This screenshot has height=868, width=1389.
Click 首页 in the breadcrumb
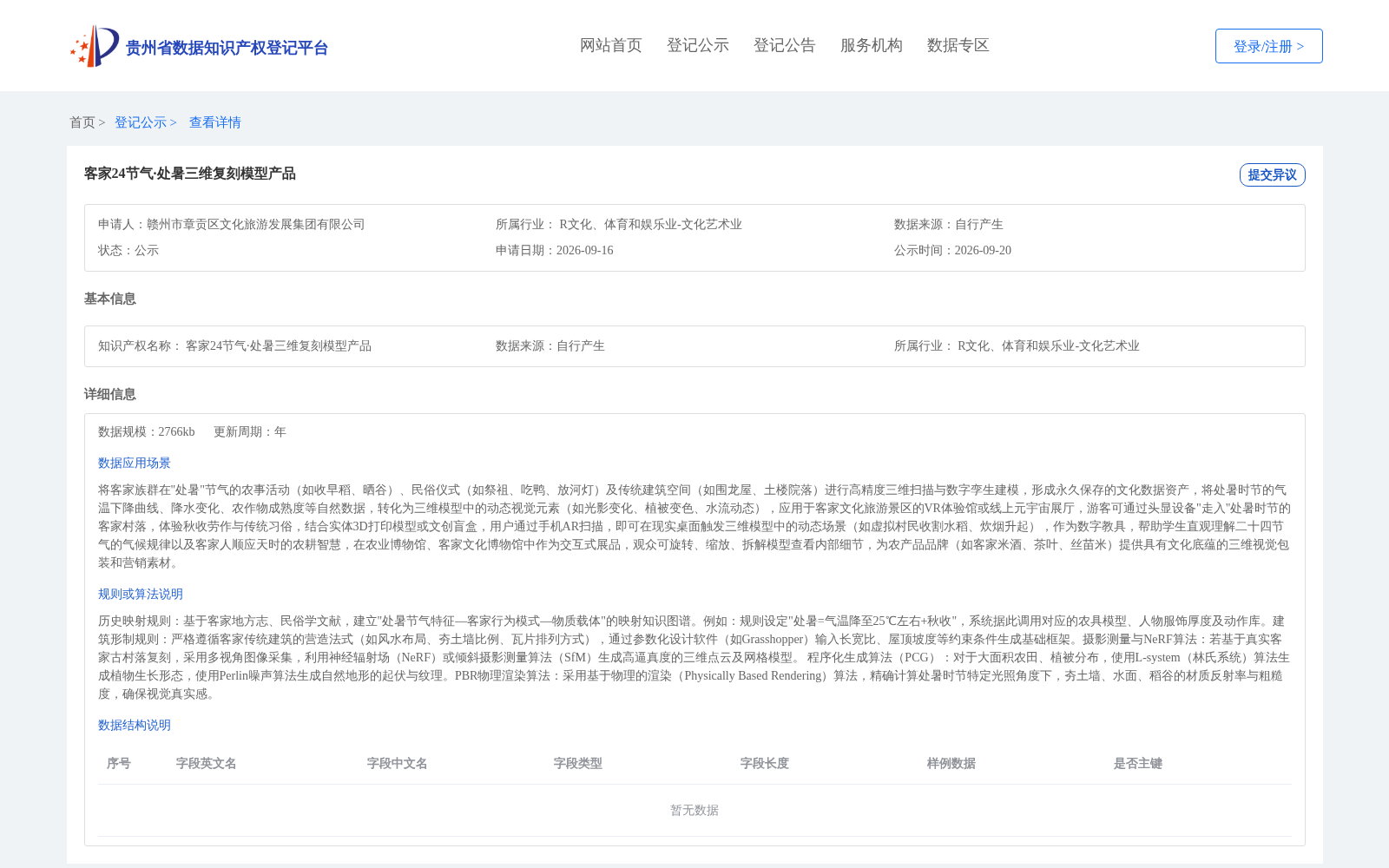[82, 122]
